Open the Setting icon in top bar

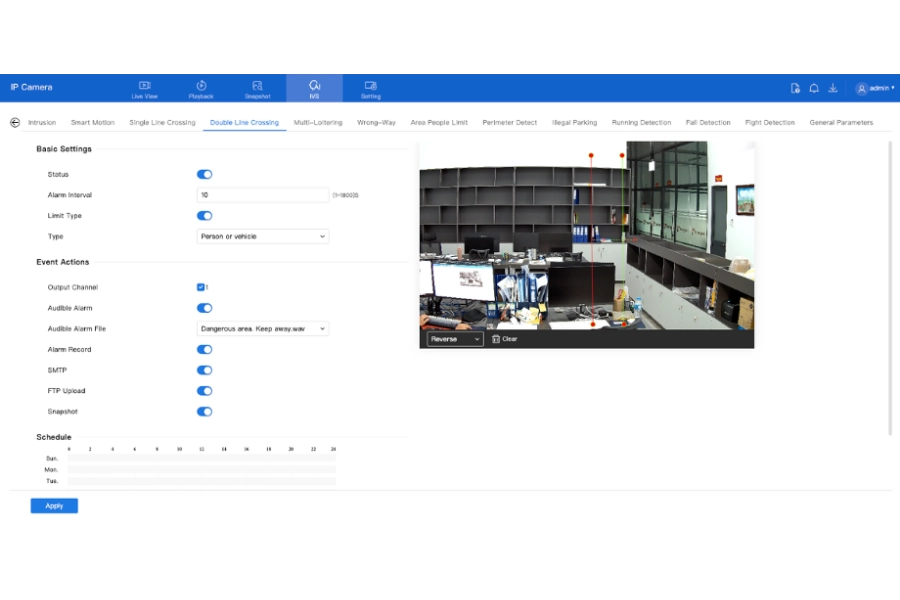371,86
